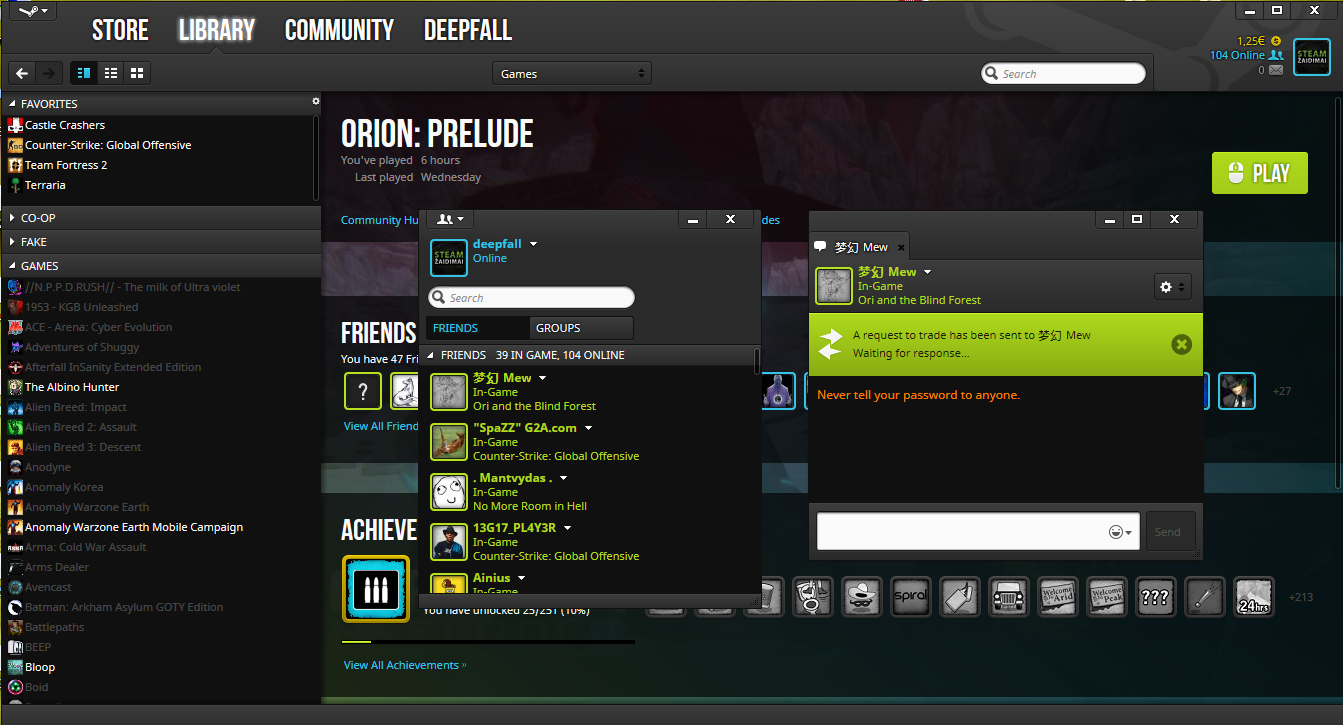Screen dimensions: 1343x725
Task: Open the chat settings gear dropdown
Action: 1172,287
